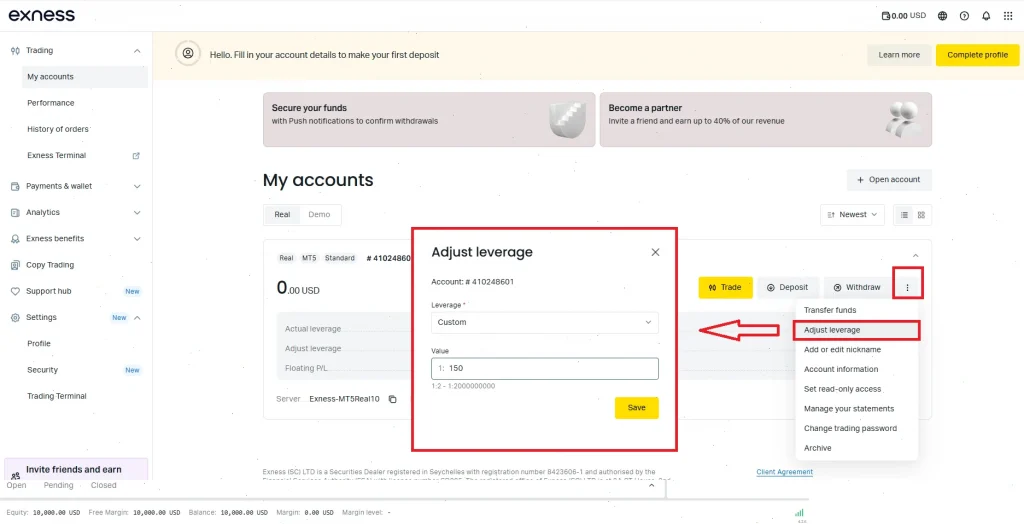Select Transfer funds from the menu
Screen dimensions: 1024x524
point(830,310)
